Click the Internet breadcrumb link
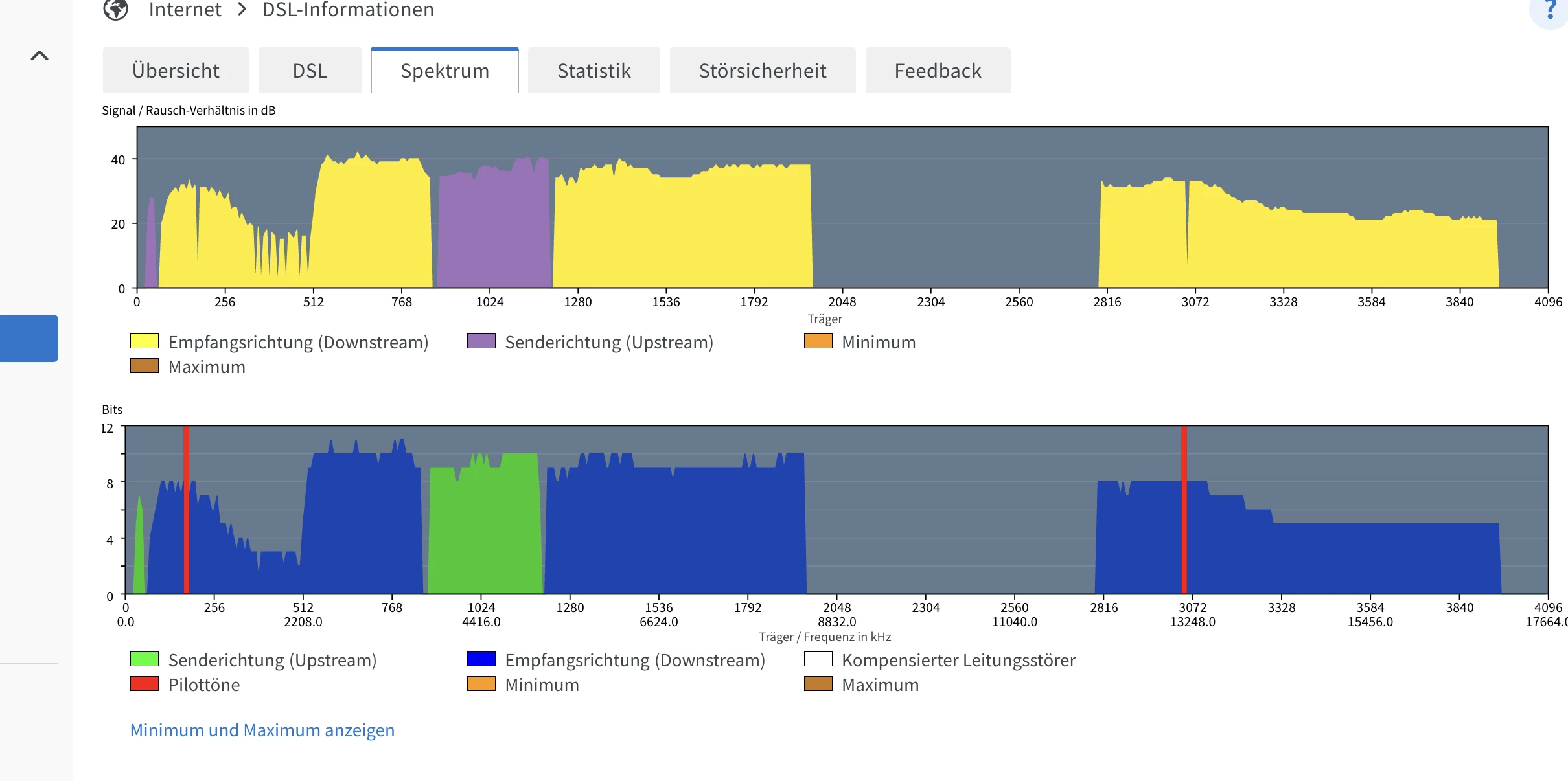This screenshot has width=1568, height=781. 185,10
